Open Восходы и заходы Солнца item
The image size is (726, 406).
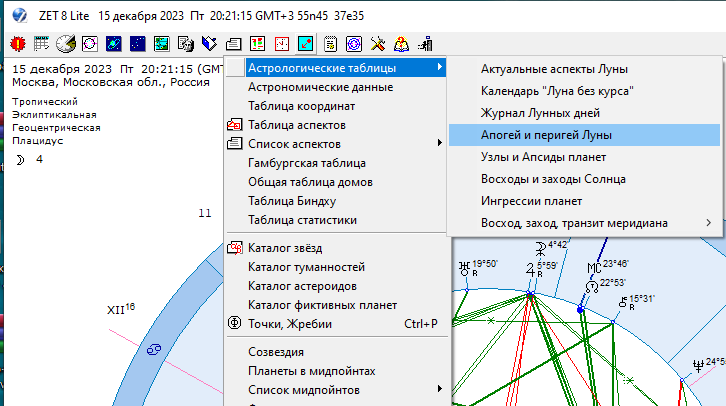click(584, 179)
